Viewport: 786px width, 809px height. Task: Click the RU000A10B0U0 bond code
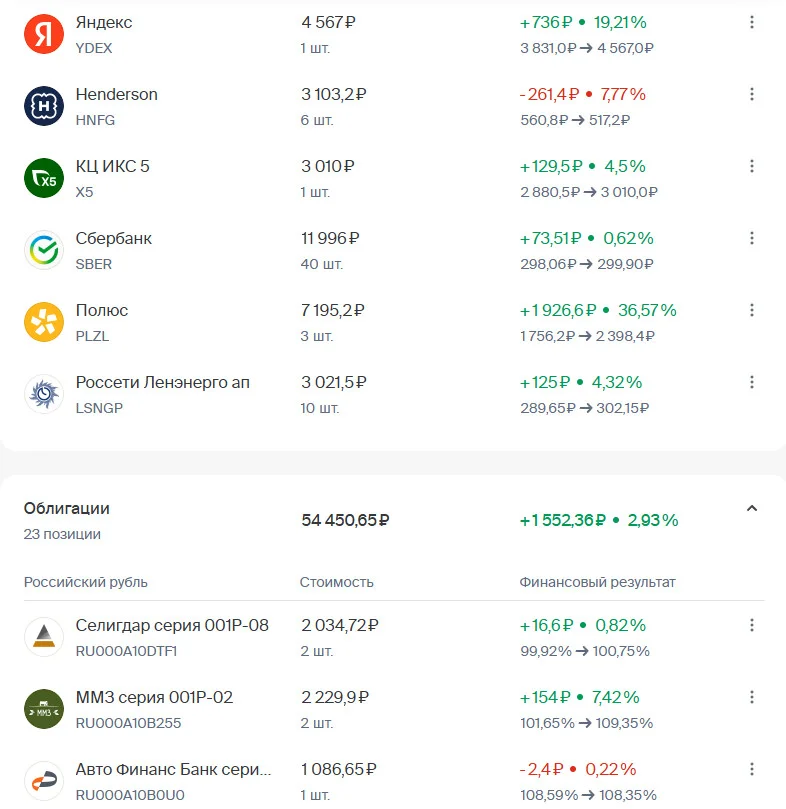click(130, 795)
